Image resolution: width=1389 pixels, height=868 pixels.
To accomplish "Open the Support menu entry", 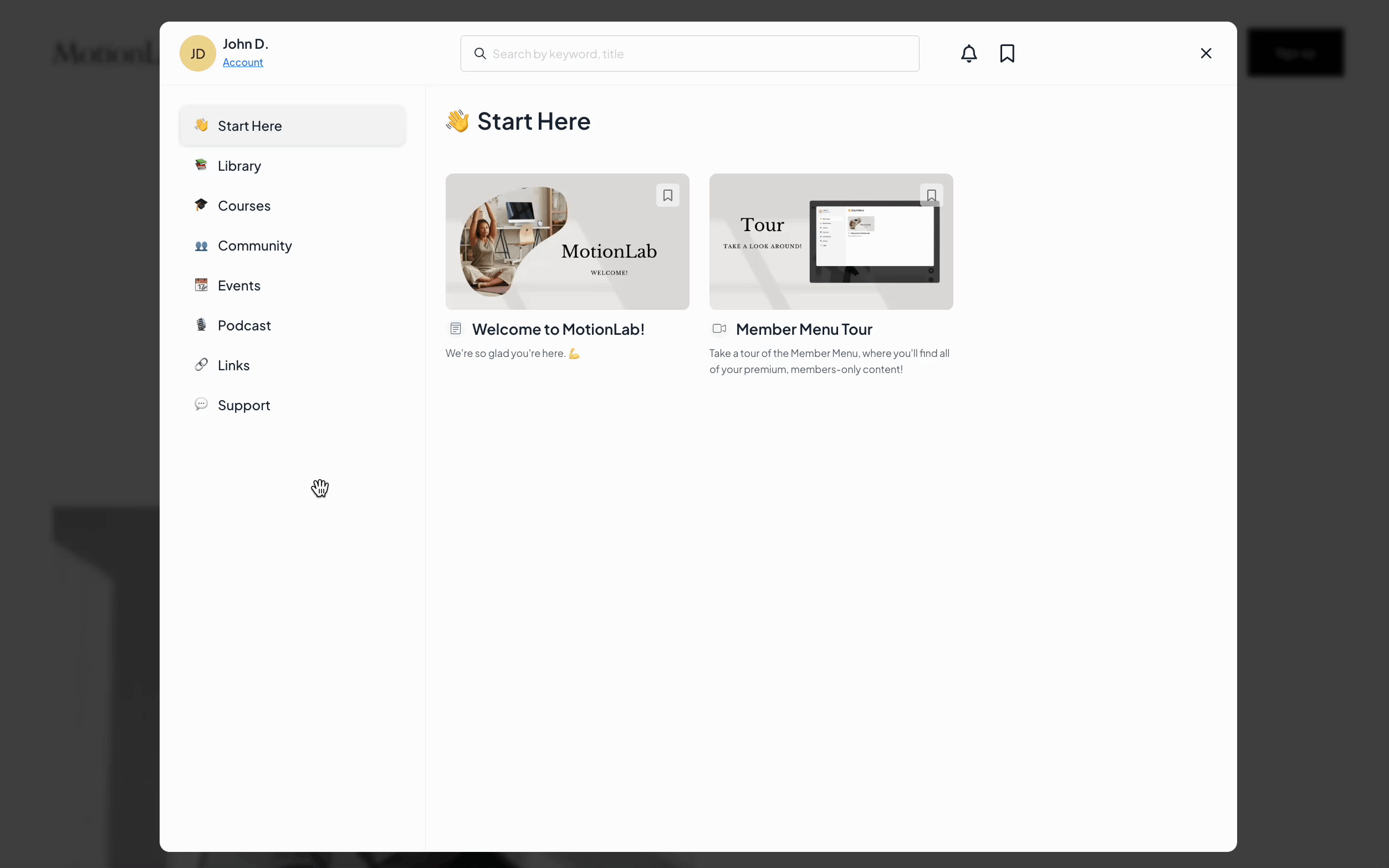I will [x=244, y=405].
